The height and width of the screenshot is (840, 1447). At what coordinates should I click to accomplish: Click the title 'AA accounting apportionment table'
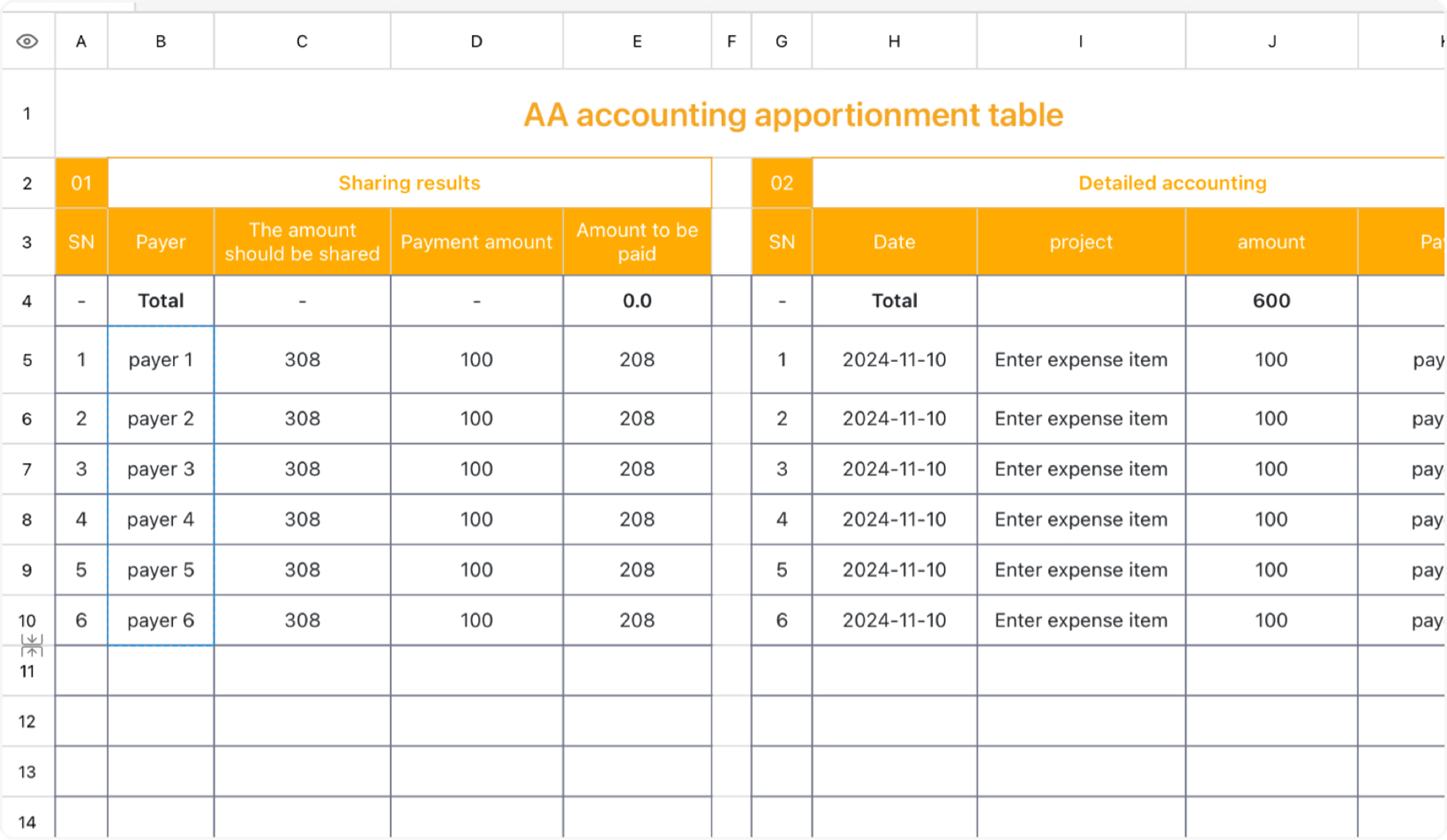[x=793, y=115]
